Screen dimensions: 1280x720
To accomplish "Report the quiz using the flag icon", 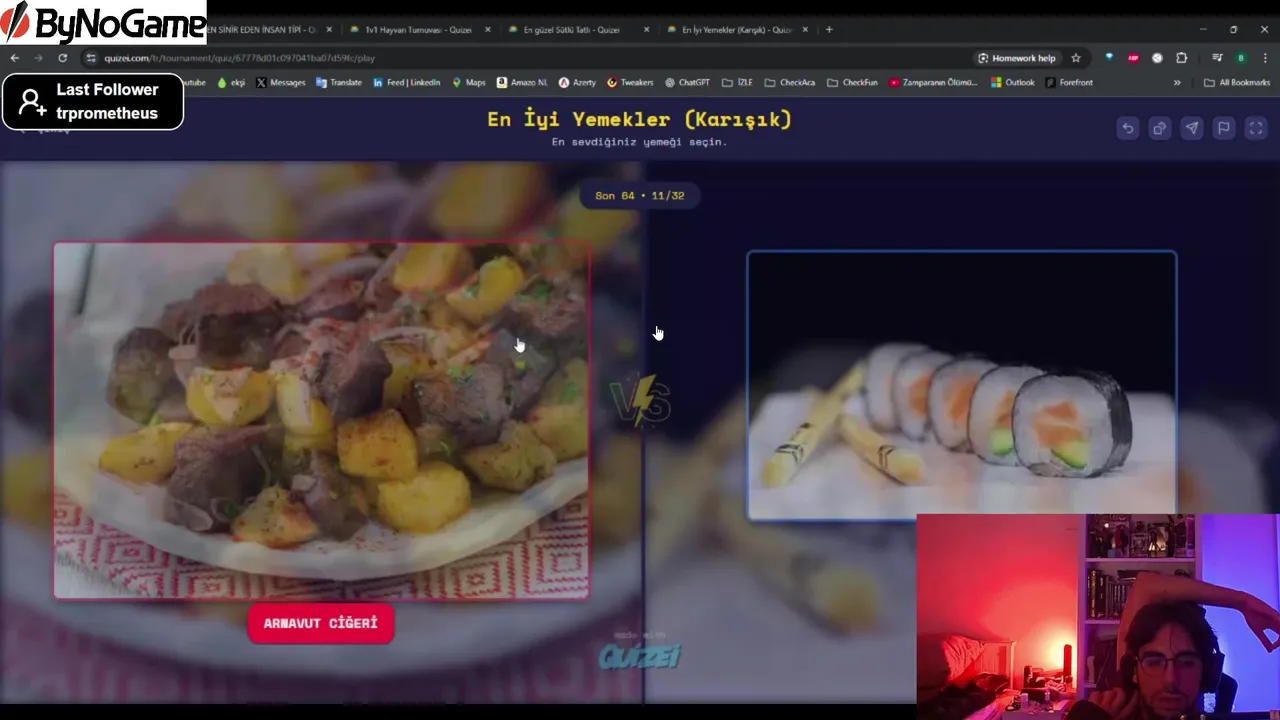I will point(1223,128).
